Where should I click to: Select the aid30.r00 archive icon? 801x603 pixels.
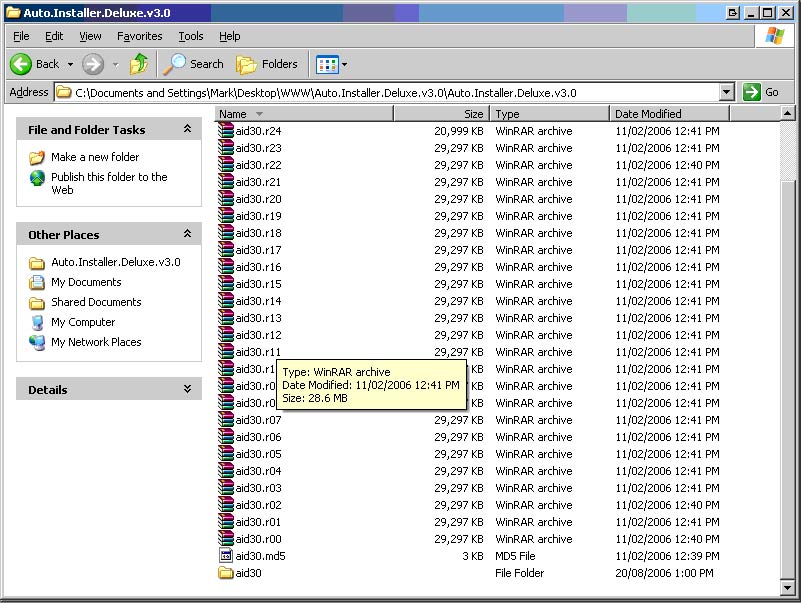point(226,539)
